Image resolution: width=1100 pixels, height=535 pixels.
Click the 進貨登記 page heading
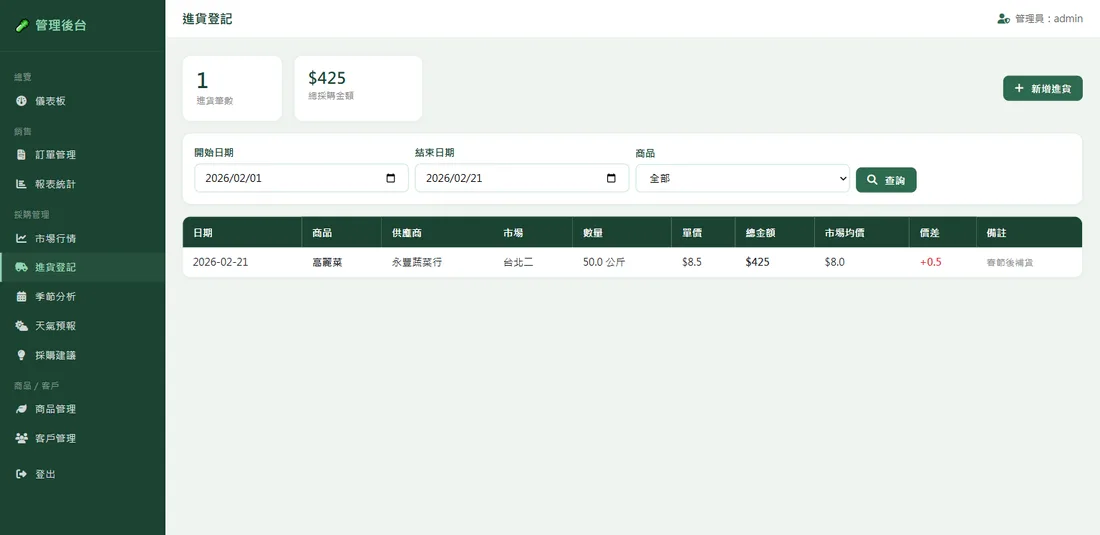click(207, 19)
